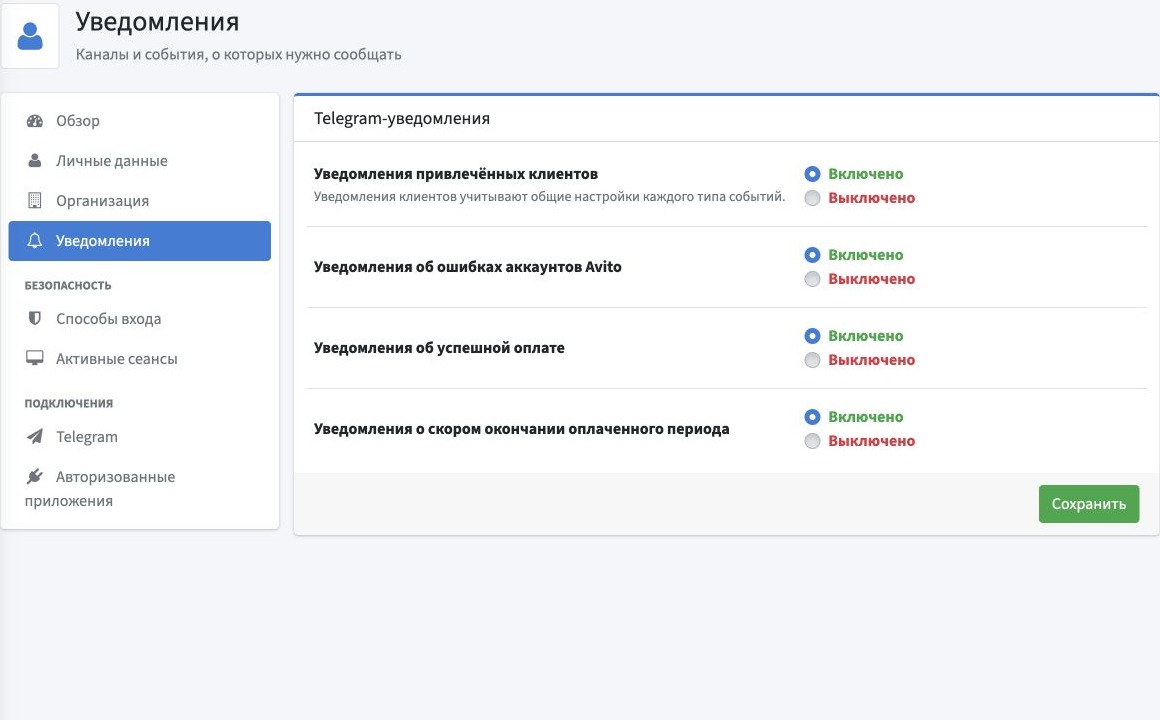Enable Включено for привлечённых клиентов notifications
Viewport: 1160px width, 720px height.
(x=812, y=174)
